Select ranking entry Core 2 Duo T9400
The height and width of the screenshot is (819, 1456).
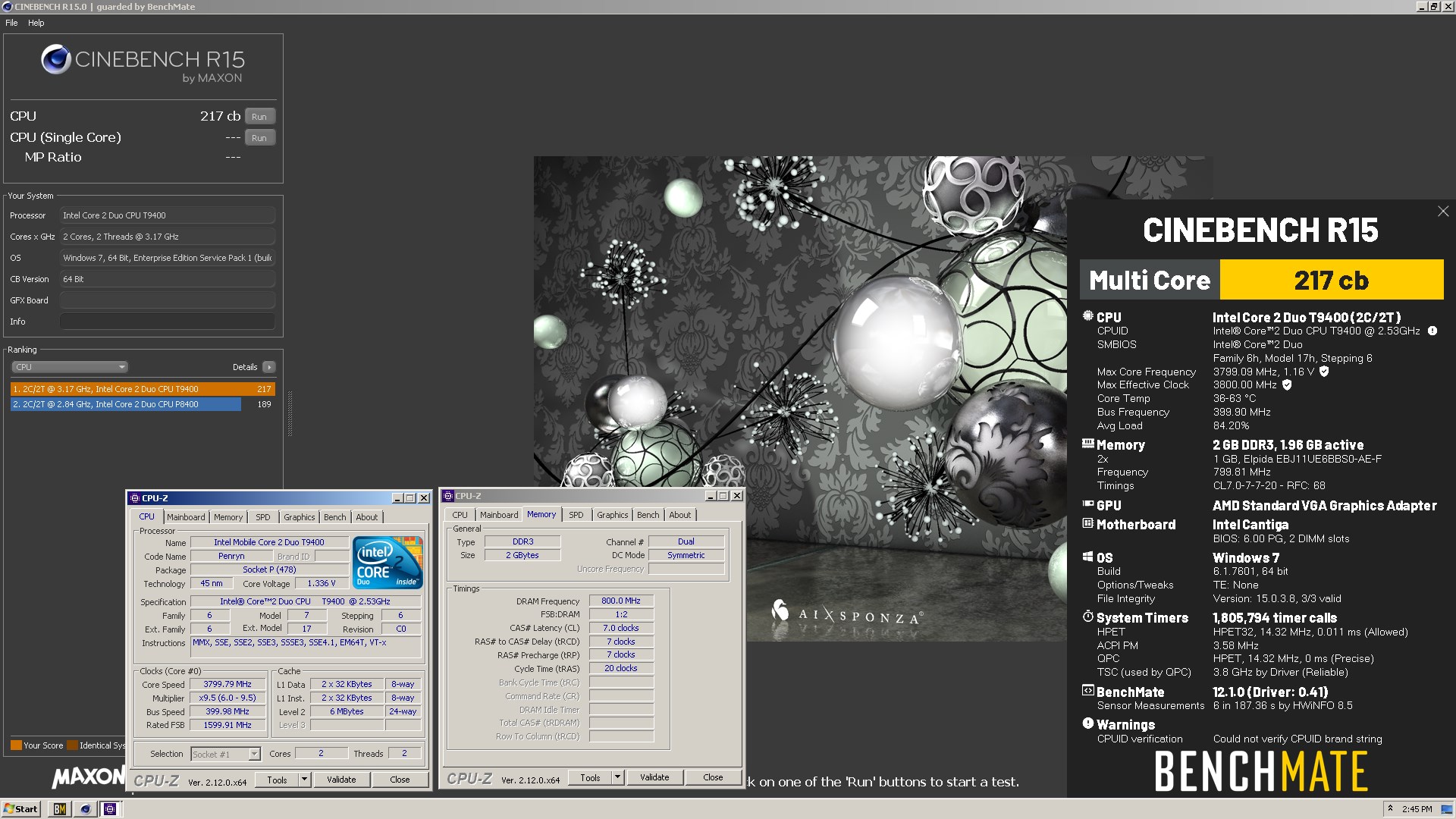143,389
